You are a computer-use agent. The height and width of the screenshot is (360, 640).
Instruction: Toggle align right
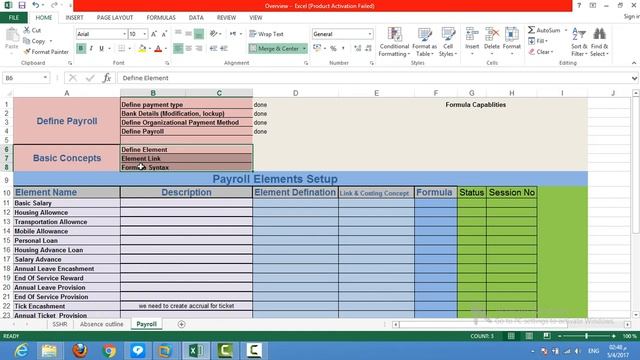coord(199,49)
